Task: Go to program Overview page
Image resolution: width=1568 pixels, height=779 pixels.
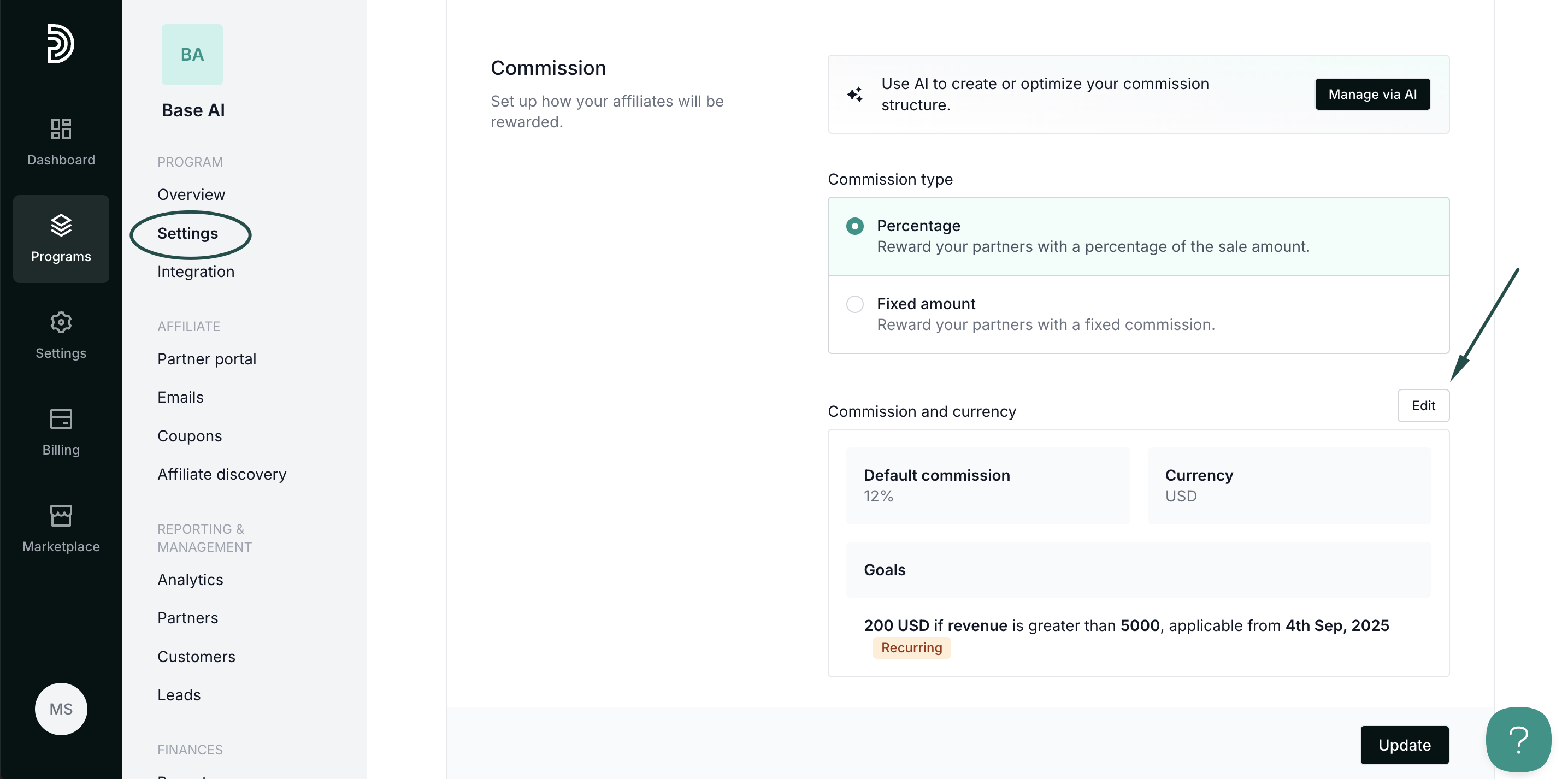Action: pos(191,194)
